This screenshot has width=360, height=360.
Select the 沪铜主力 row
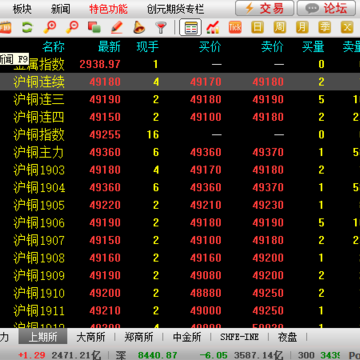coord(180,152)
